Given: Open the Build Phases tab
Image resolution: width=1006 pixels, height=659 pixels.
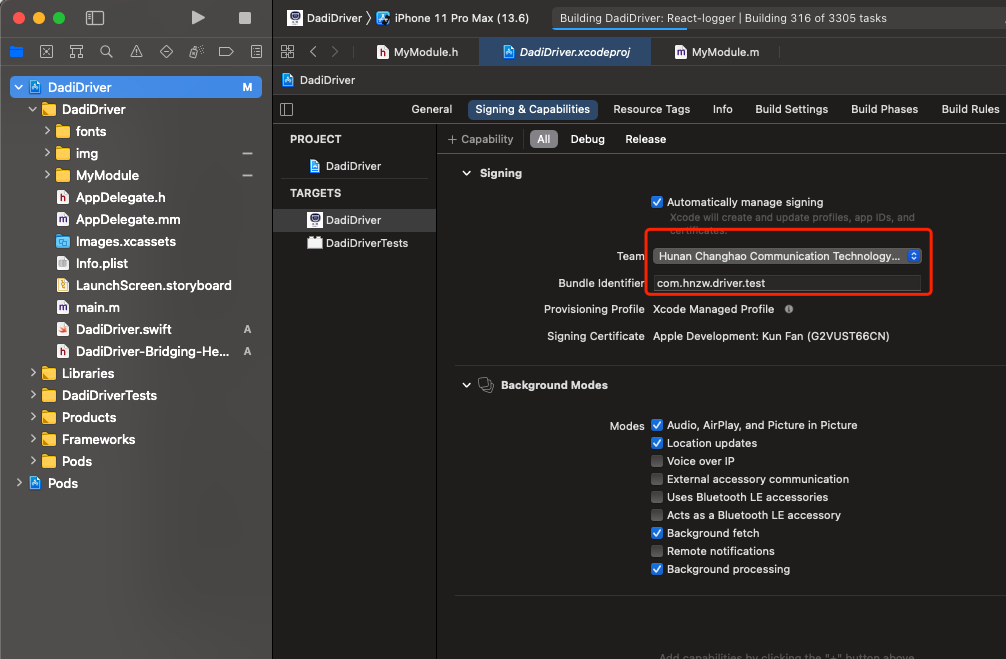Looking at the screenshot, I should pos(884,110).
